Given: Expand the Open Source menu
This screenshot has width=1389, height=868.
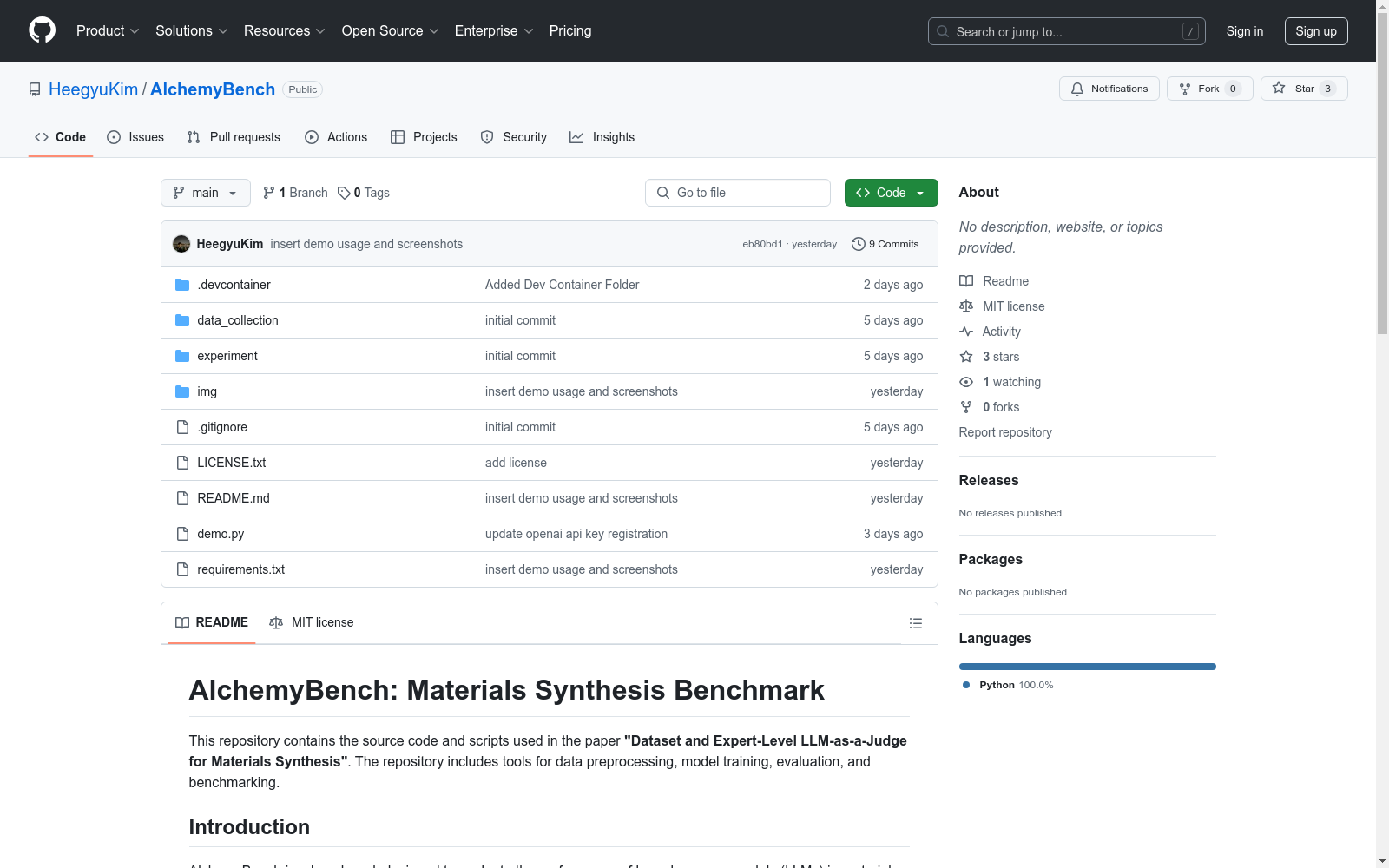Looking at the screenshot, I should coord(391,31).
